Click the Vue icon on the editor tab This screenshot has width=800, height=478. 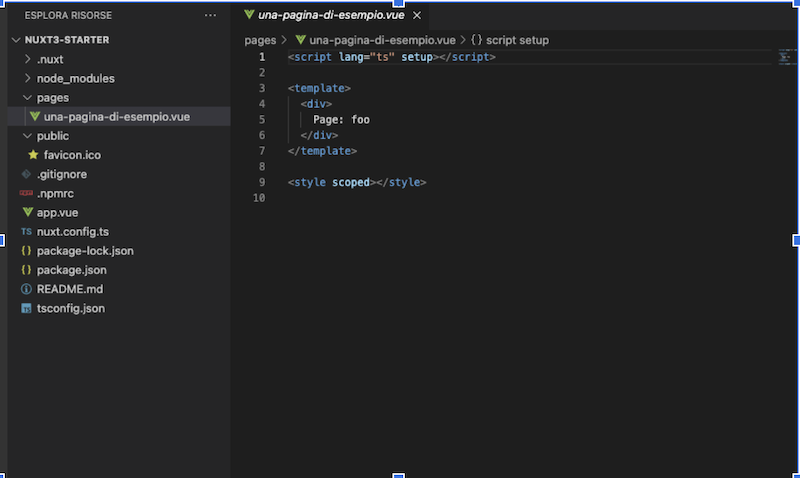click(249, 15)
